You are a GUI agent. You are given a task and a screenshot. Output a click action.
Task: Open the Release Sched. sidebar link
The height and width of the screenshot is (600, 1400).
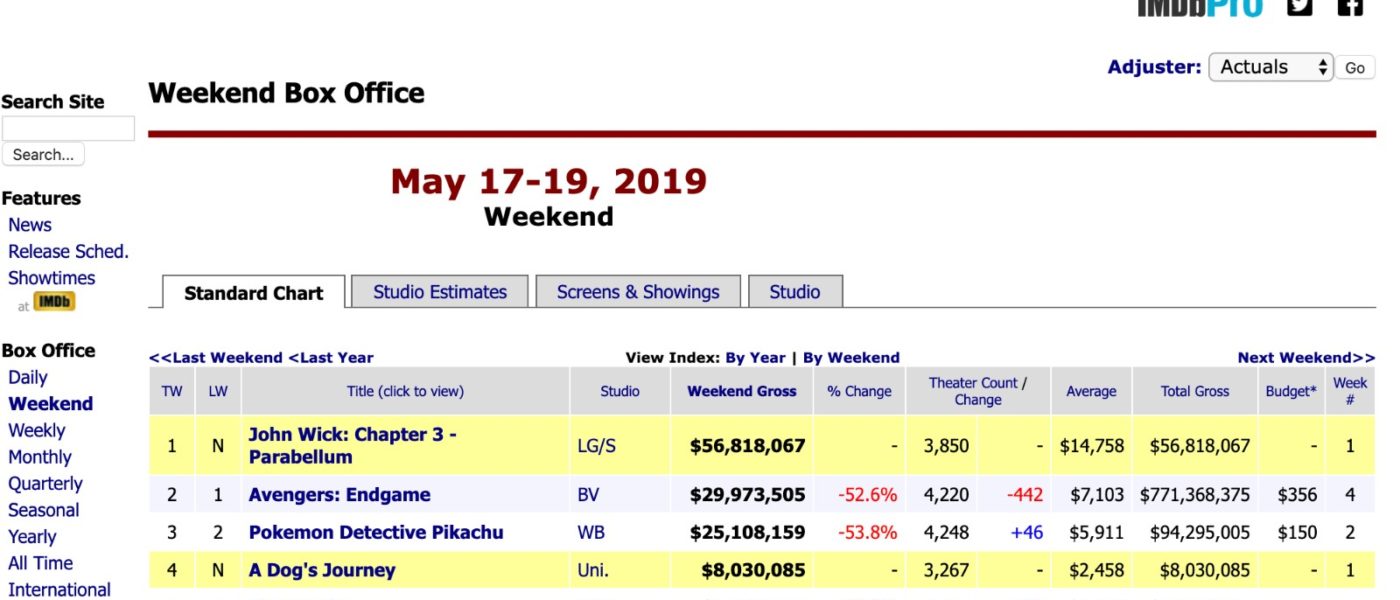click(68, 252)
